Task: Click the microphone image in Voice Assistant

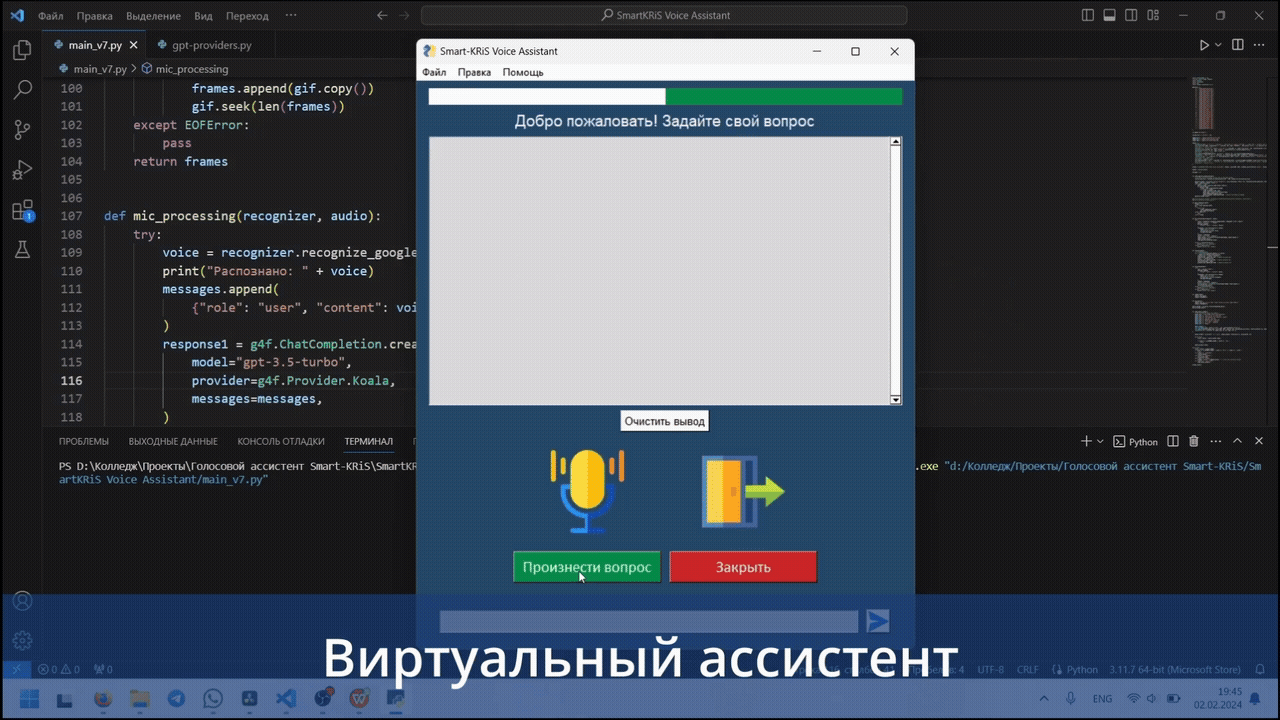Action: [x=587, y=491]
